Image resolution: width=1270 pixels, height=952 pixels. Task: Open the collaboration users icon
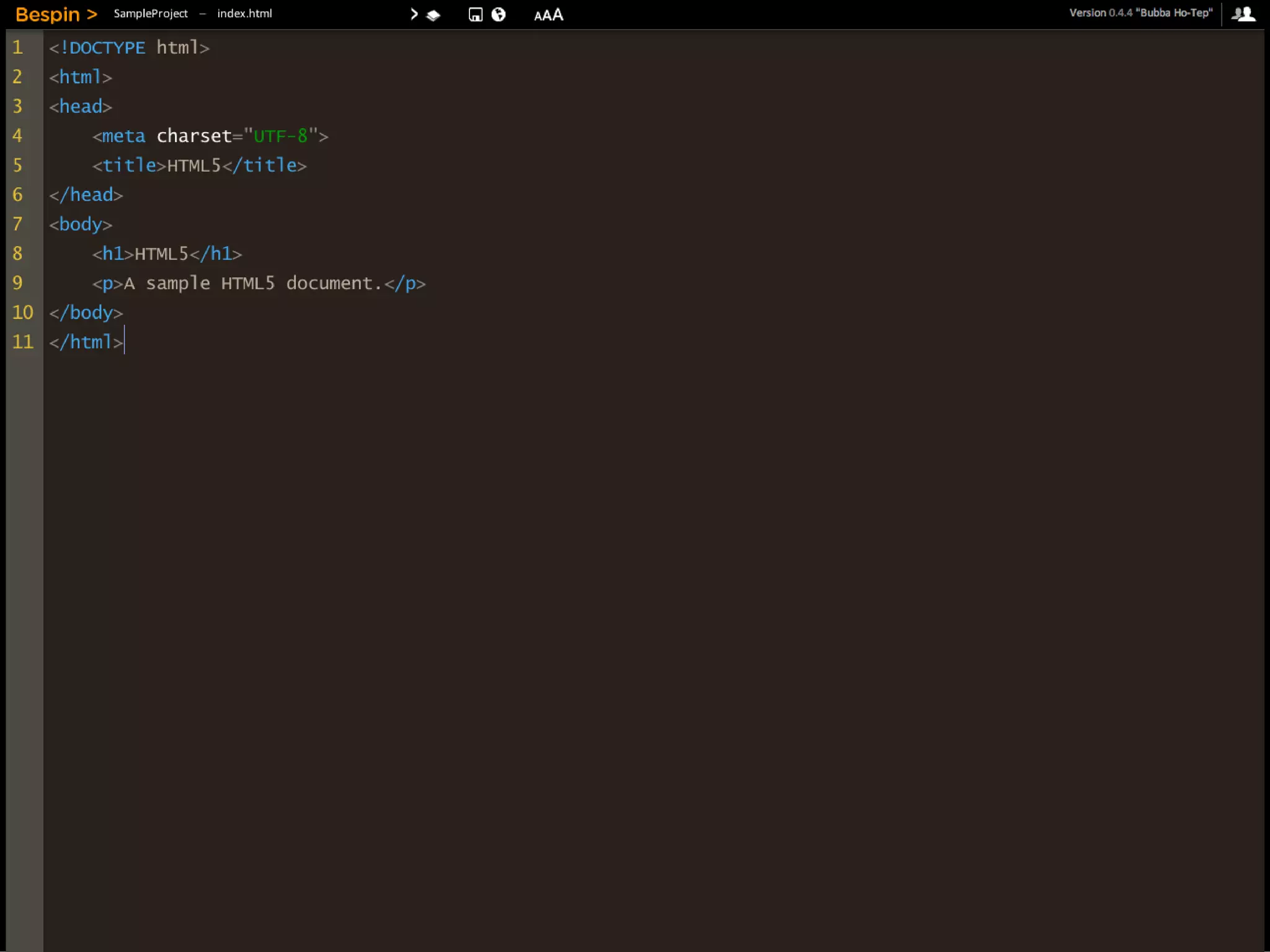click(1243, 14)
